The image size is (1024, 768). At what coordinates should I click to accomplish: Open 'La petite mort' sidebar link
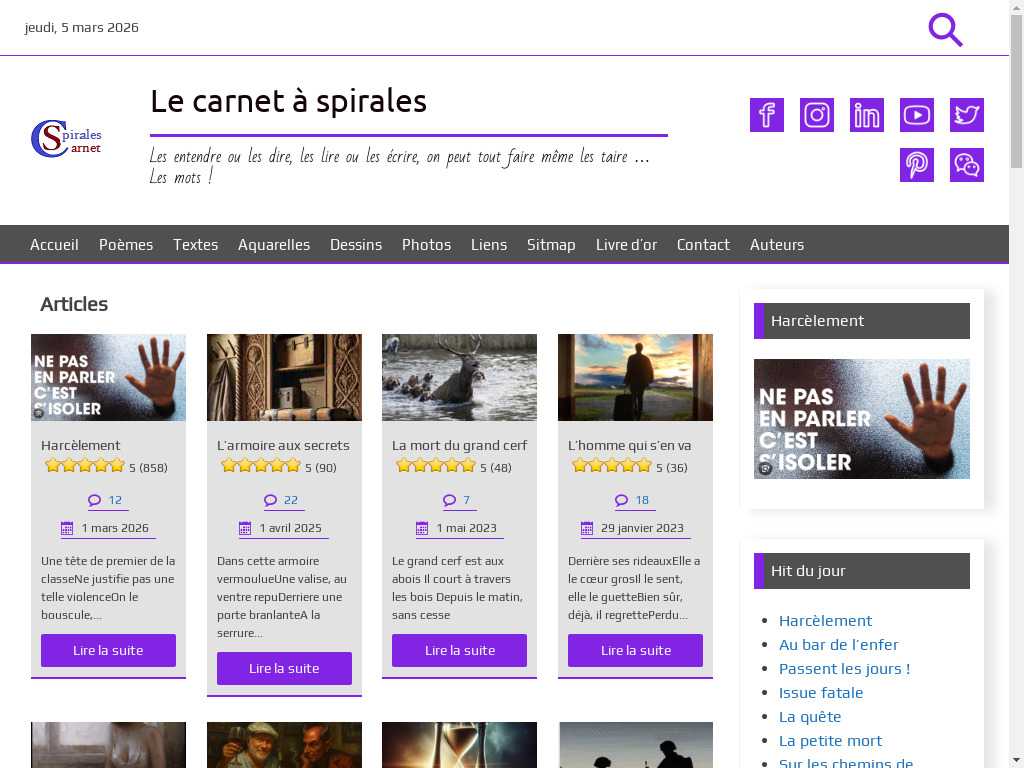tap(830, 741)
